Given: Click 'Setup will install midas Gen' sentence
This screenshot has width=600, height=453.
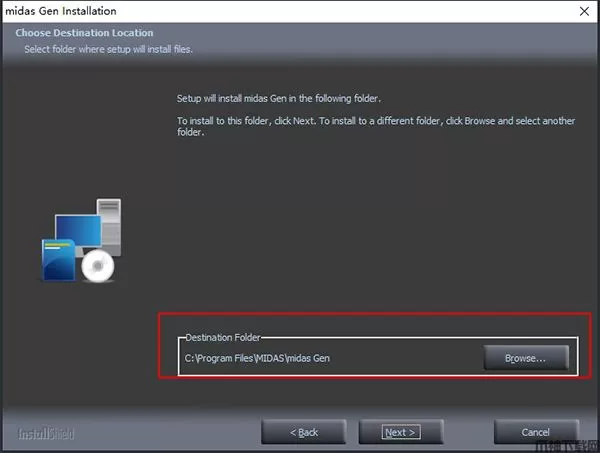Looking at the screenshot, I should 279,99.
